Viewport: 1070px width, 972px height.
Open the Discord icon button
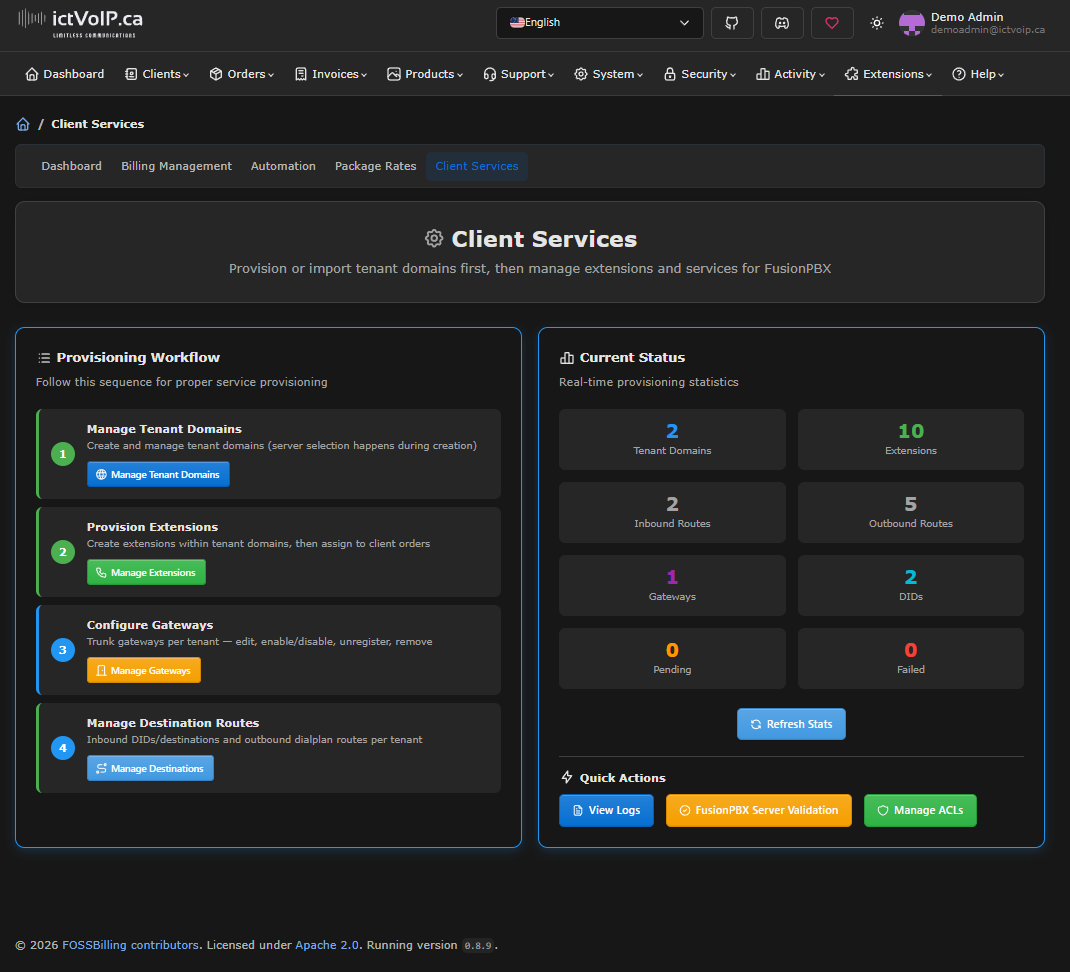782,23
